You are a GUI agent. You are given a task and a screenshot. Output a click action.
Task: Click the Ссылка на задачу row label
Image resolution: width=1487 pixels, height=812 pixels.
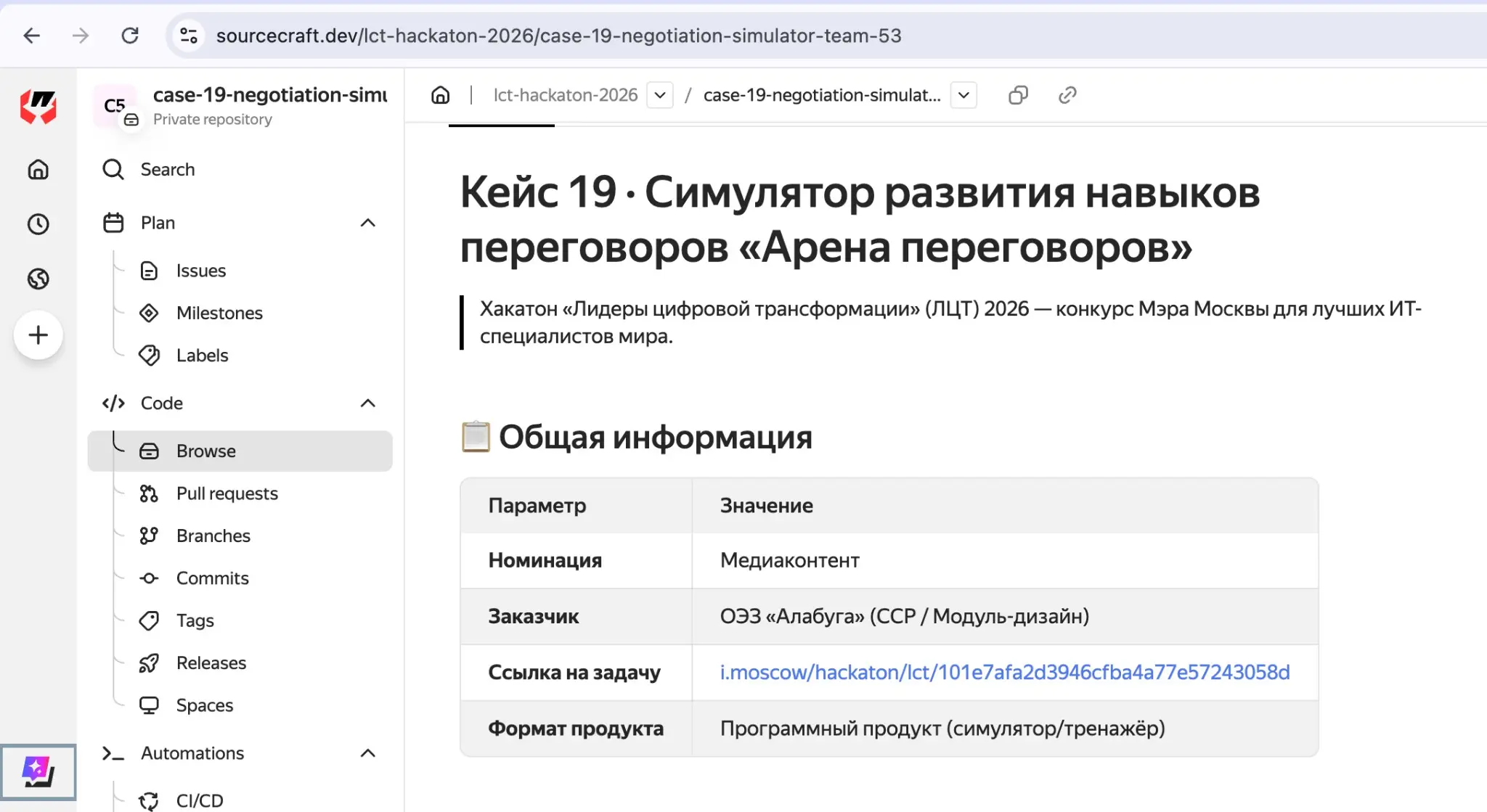574,673
